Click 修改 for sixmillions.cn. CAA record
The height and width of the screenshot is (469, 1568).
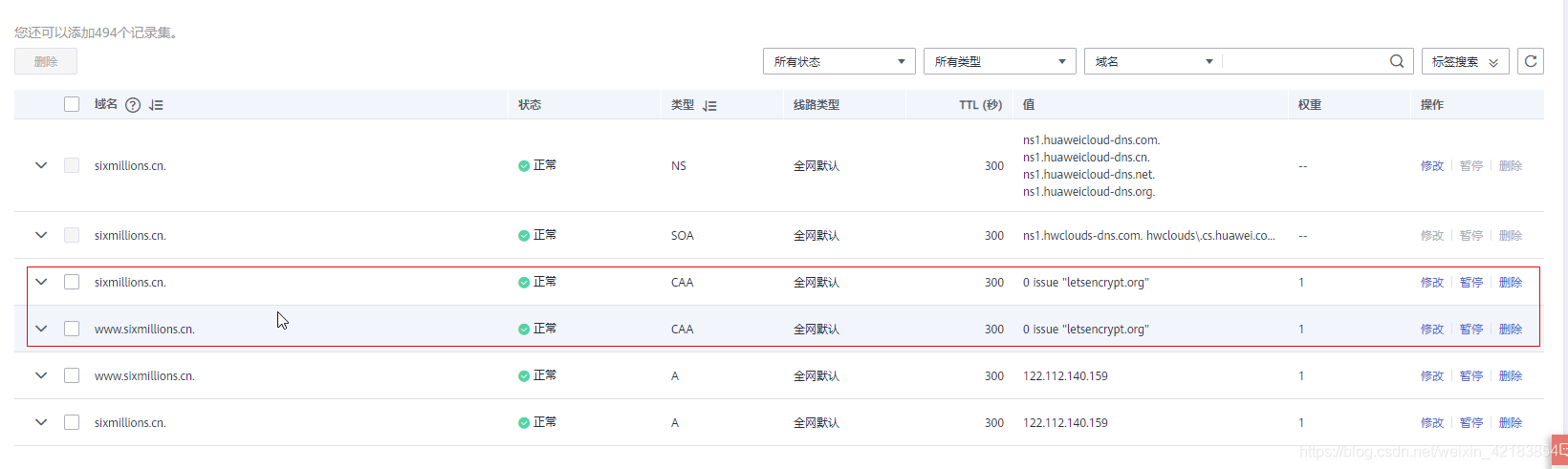(x=1432, y=283)
